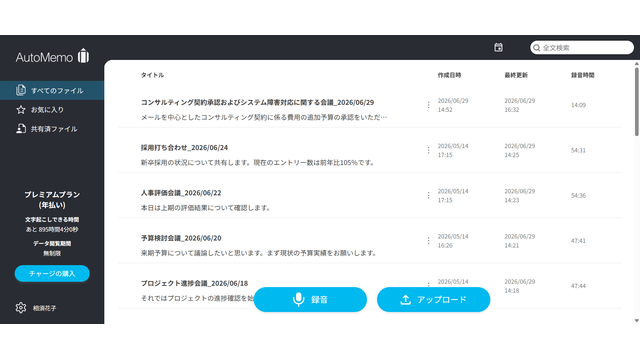
Task: Click preview text starting 来期予算について
Action: point(258,253)
